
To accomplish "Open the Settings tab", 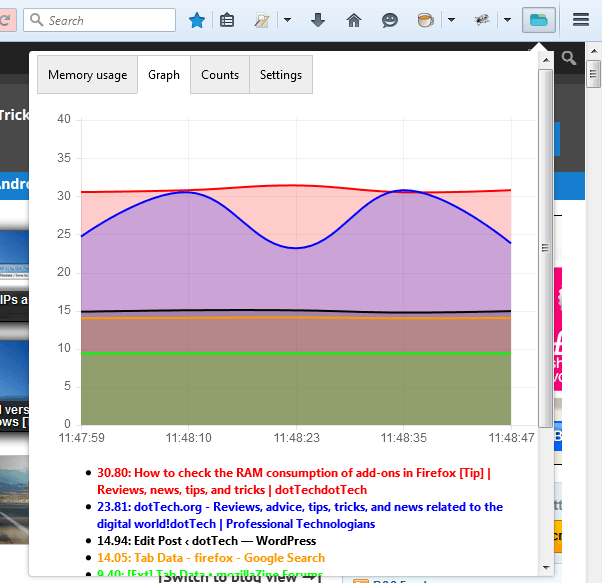I will [x=281, y=75].
